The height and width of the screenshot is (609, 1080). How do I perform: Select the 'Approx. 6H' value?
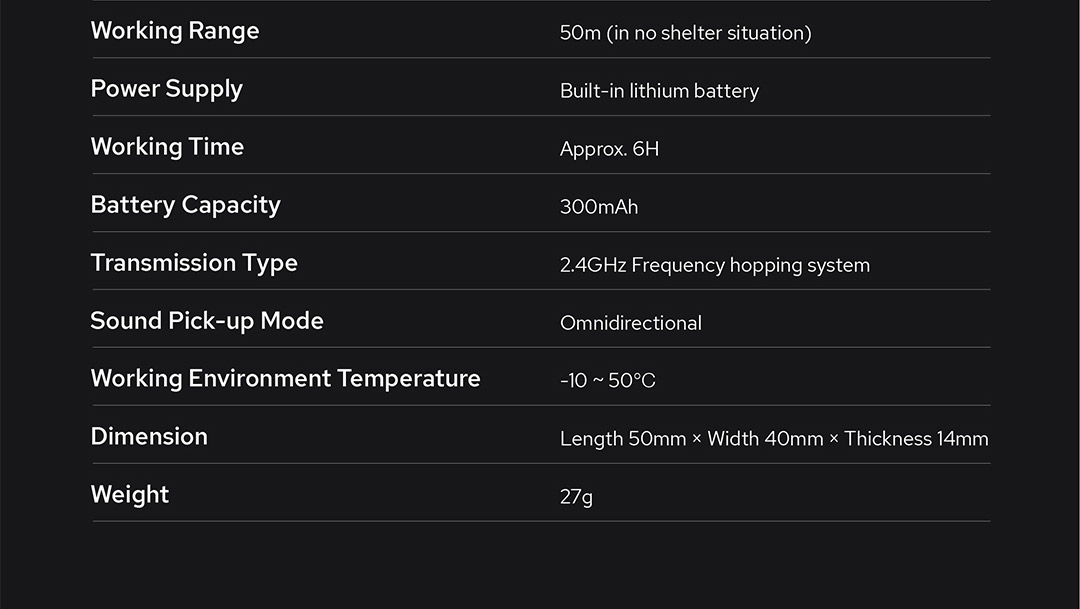tap(609, 149)
